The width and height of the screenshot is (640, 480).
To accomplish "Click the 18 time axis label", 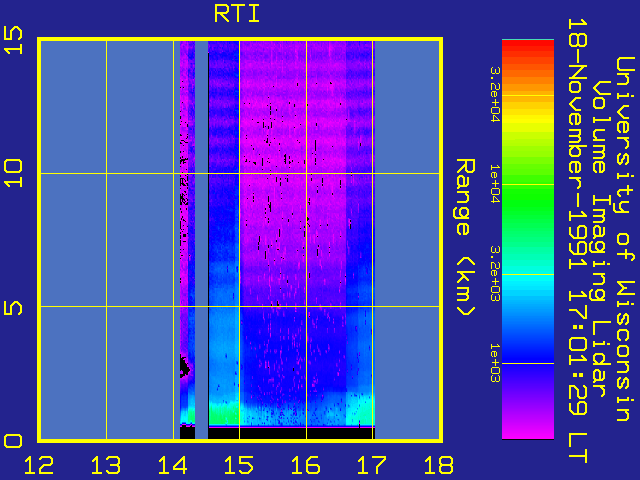I will click(x=439, y=465).
